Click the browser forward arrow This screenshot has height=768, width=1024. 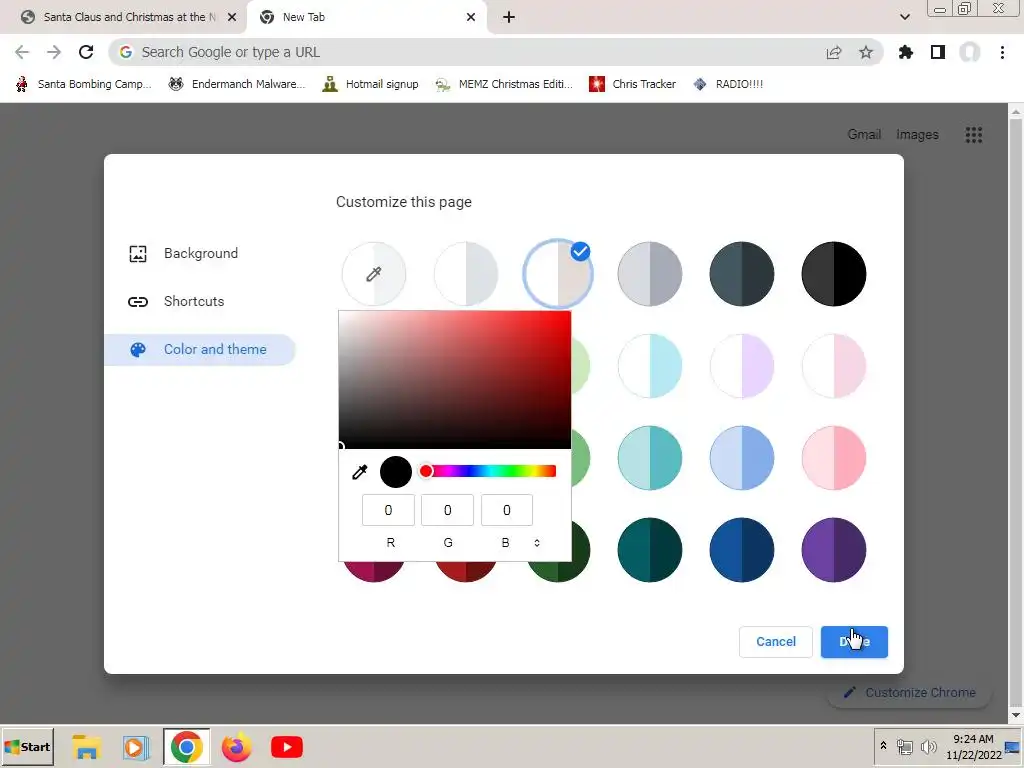pos(54,52)
